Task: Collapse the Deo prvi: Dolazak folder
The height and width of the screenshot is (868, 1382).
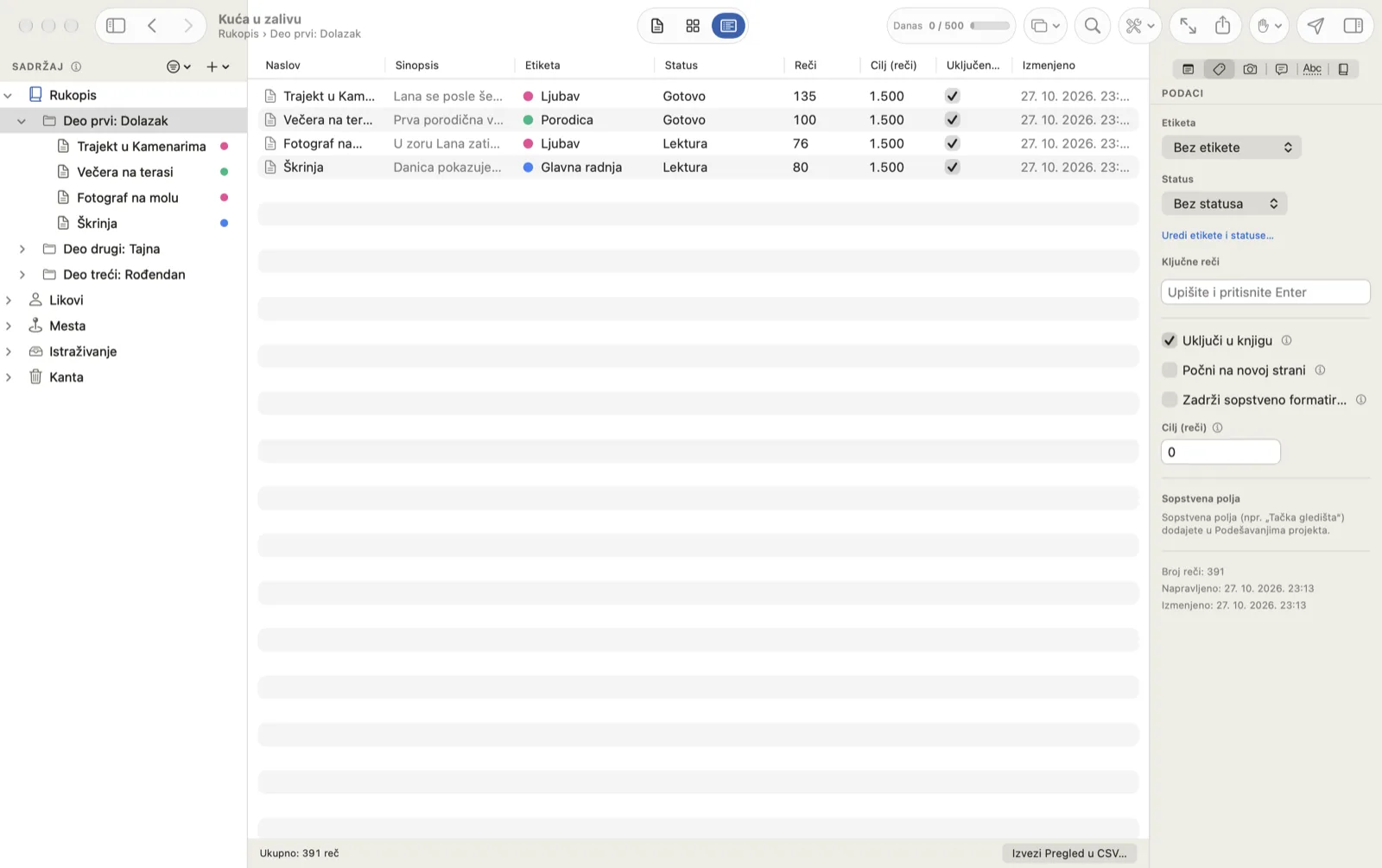Action: click(22, 121)
